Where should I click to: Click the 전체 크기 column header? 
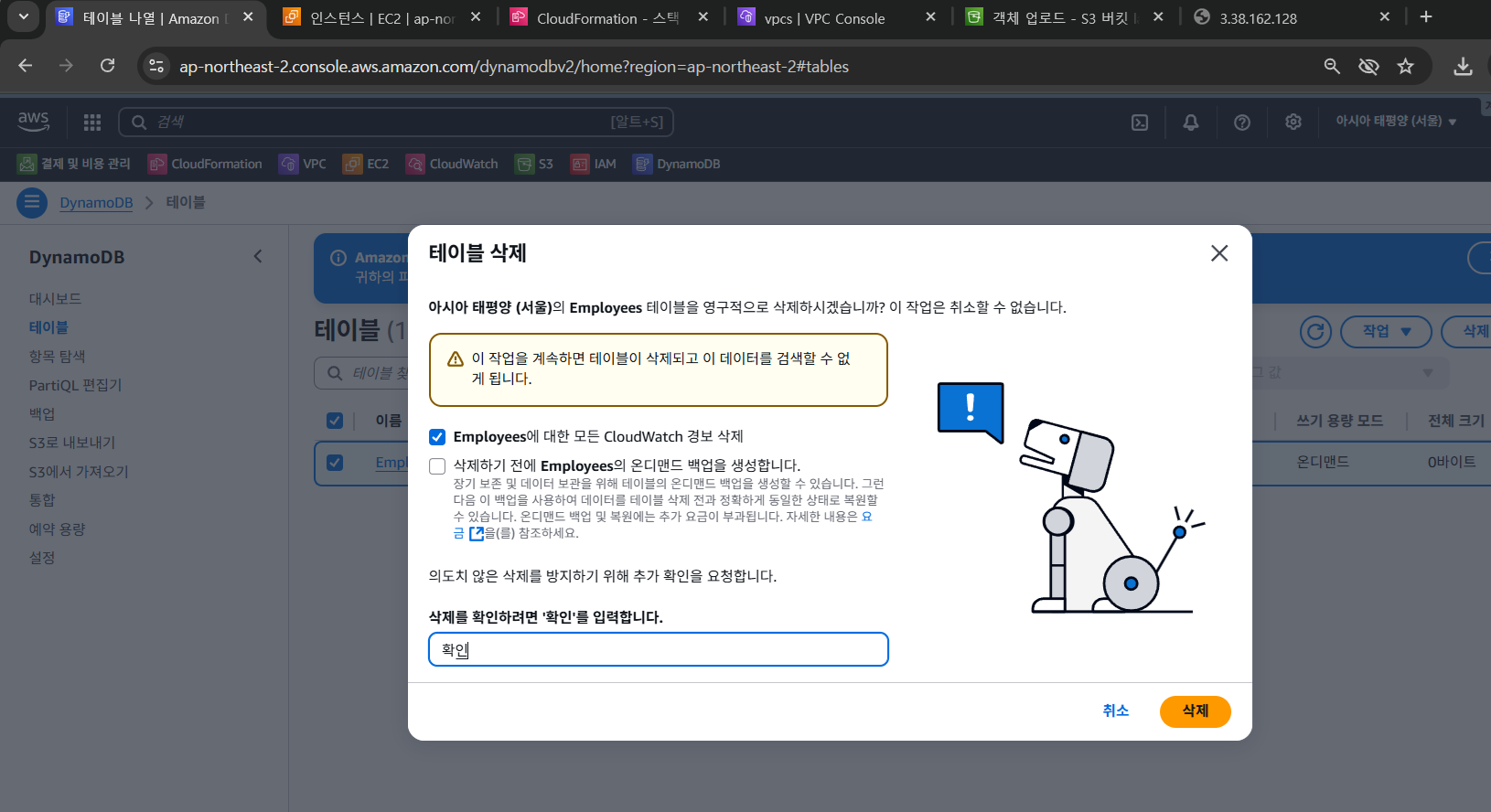click(1456, 421)
